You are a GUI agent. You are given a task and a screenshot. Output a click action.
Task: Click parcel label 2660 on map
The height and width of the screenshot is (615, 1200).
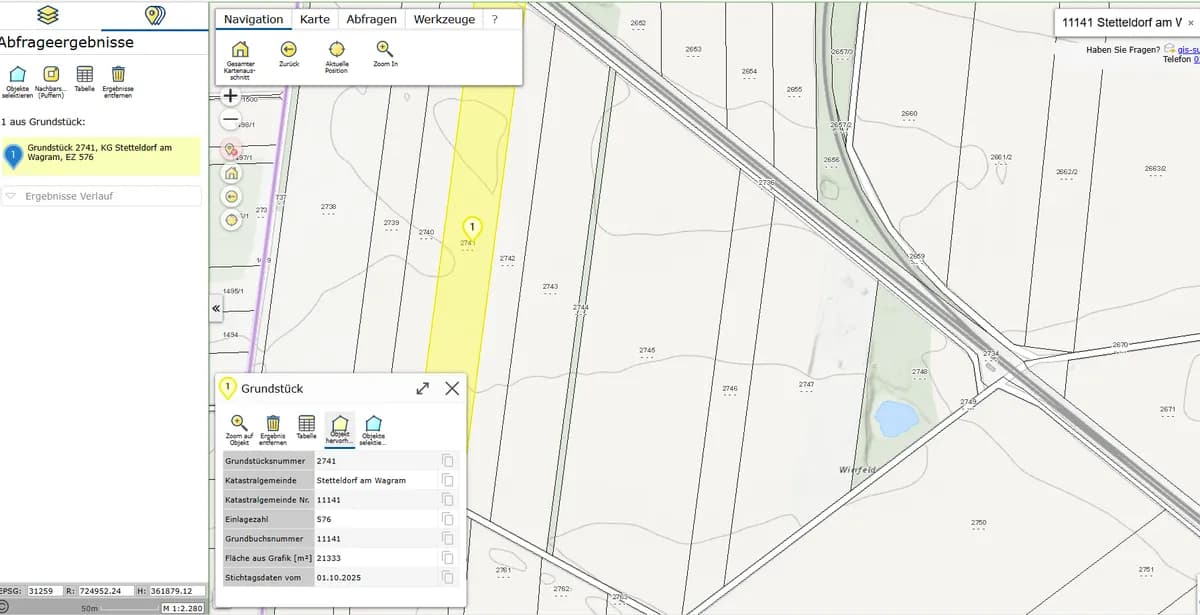(909, 114)
